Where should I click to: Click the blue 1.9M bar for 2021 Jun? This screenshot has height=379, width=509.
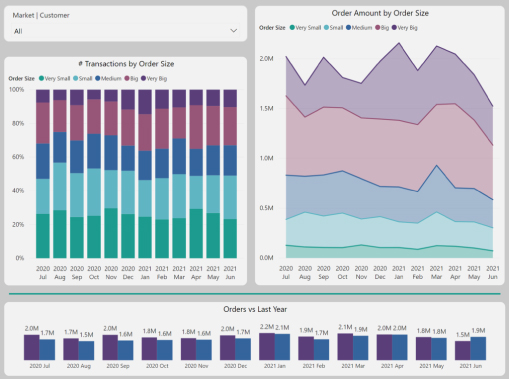[478, 349]
